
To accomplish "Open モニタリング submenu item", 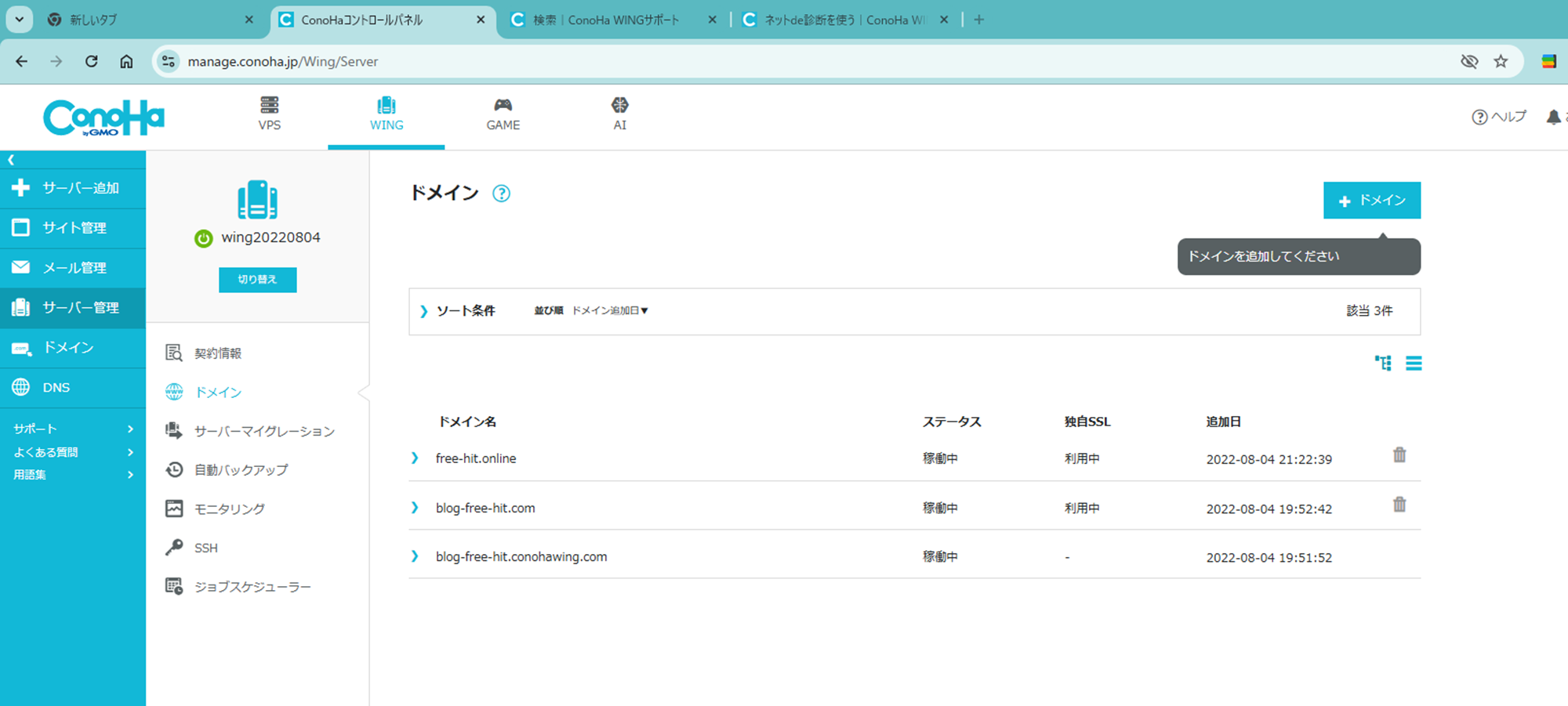I will coord(215,509).
